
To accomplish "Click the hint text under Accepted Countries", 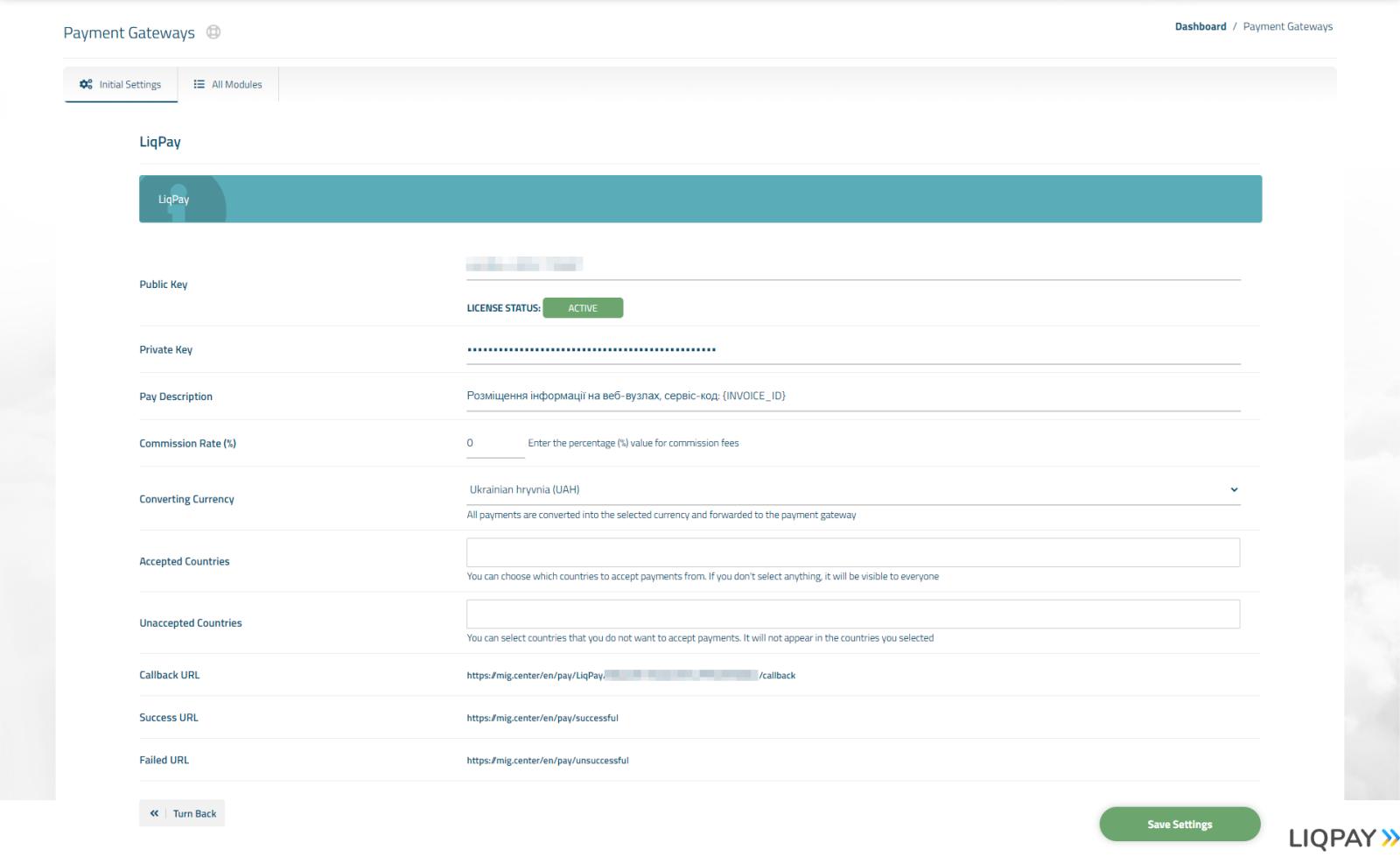I will click(x=703, y=576).
